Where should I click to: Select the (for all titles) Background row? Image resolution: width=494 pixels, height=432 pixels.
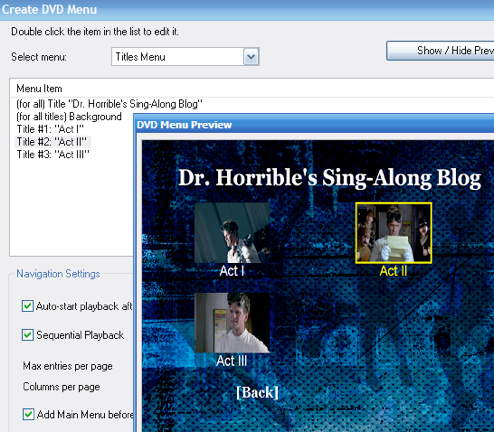point(69,117)
